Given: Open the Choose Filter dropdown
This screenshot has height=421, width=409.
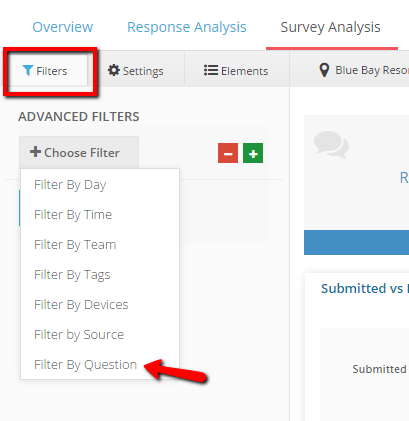Looking at the screenshot, I should point(79,152).
